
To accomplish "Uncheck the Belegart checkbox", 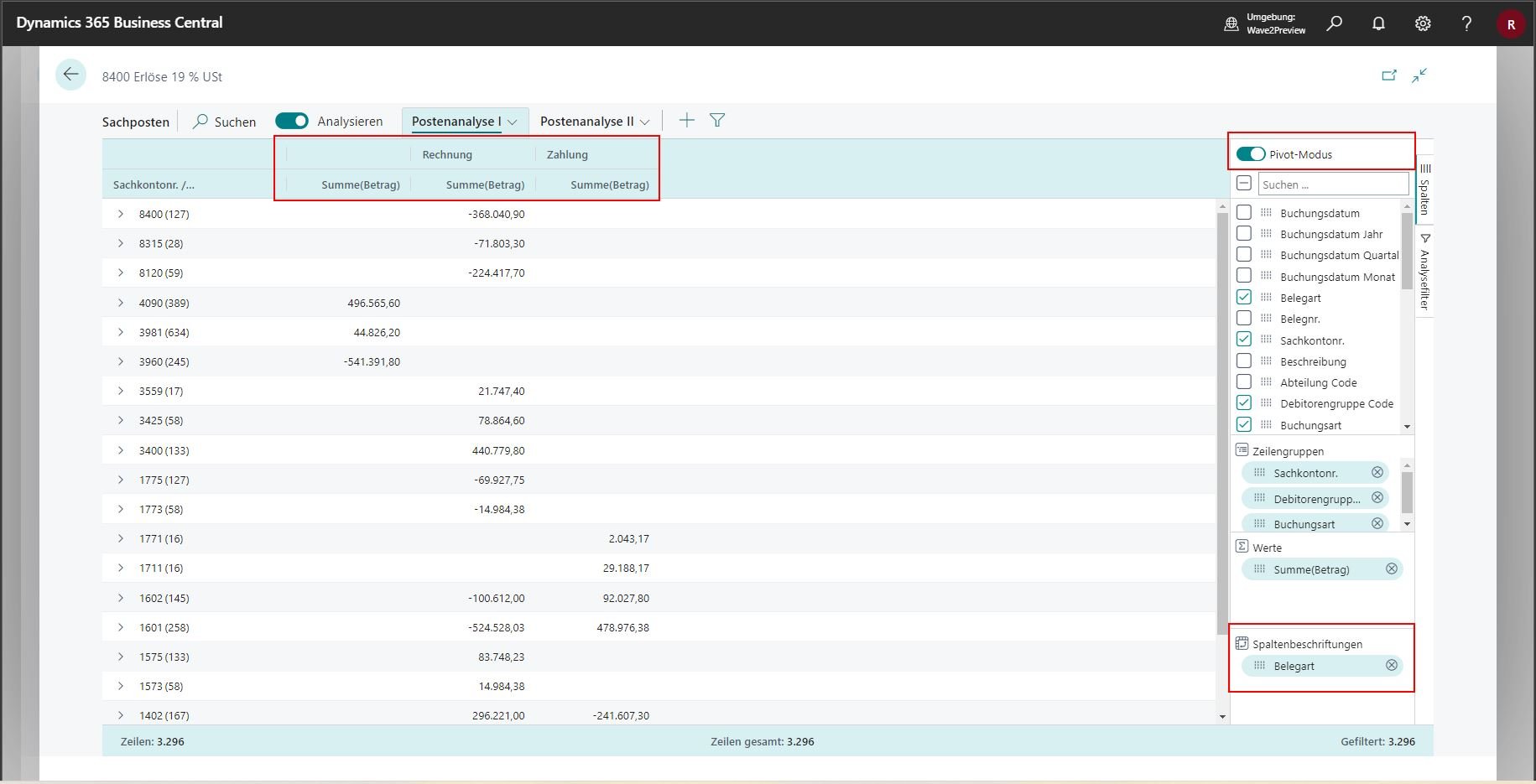I will pyautogui.click(x=1244, y=297).
